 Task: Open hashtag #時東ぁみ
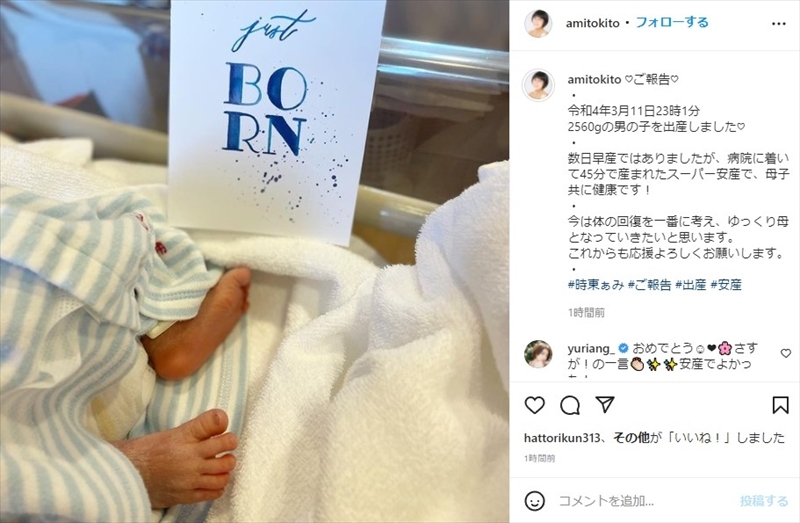pyautogui.click(x=596, y=285)
